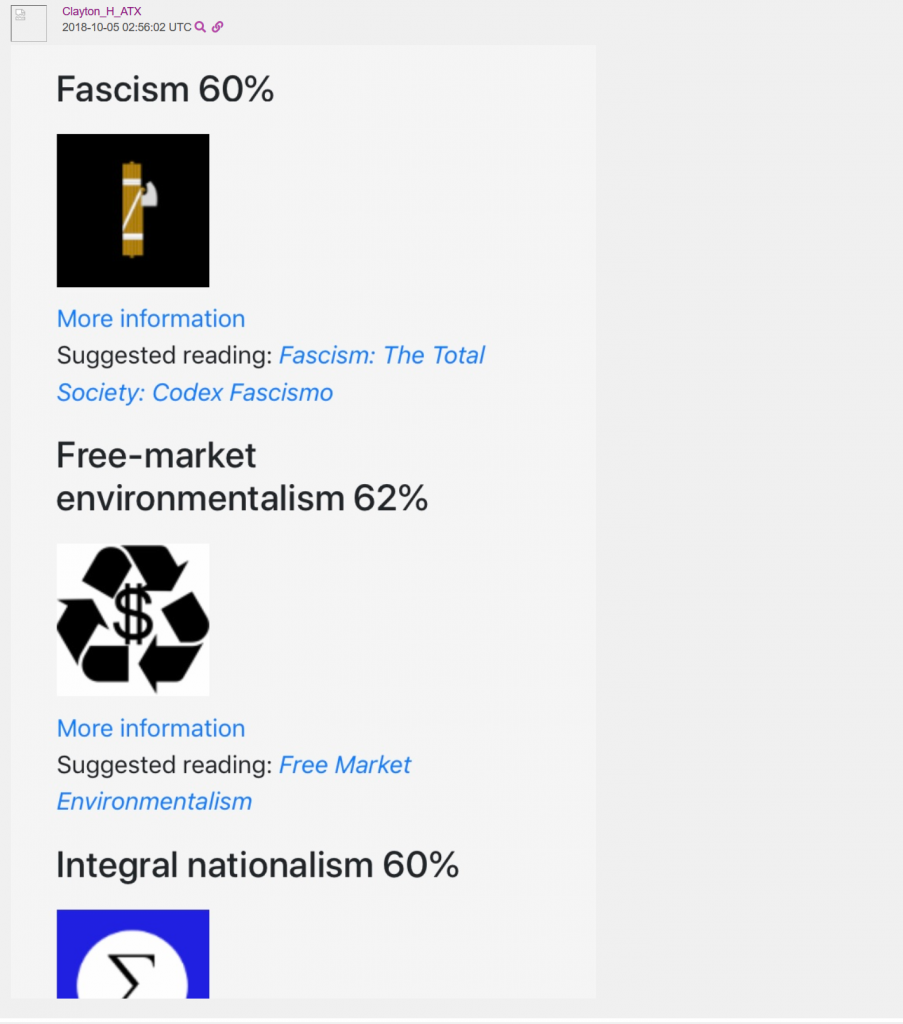Click the user avatar placeholder

click(29, 24)
